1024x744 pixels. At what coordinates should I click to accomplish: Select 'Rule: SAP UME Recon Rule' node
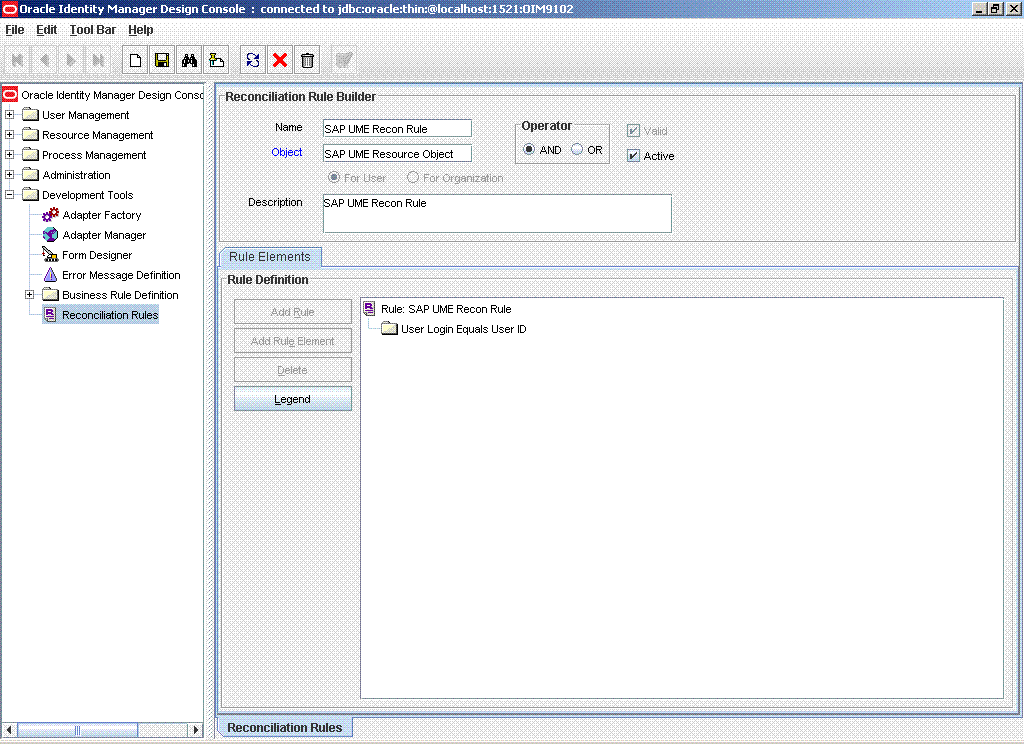point(446,309)
